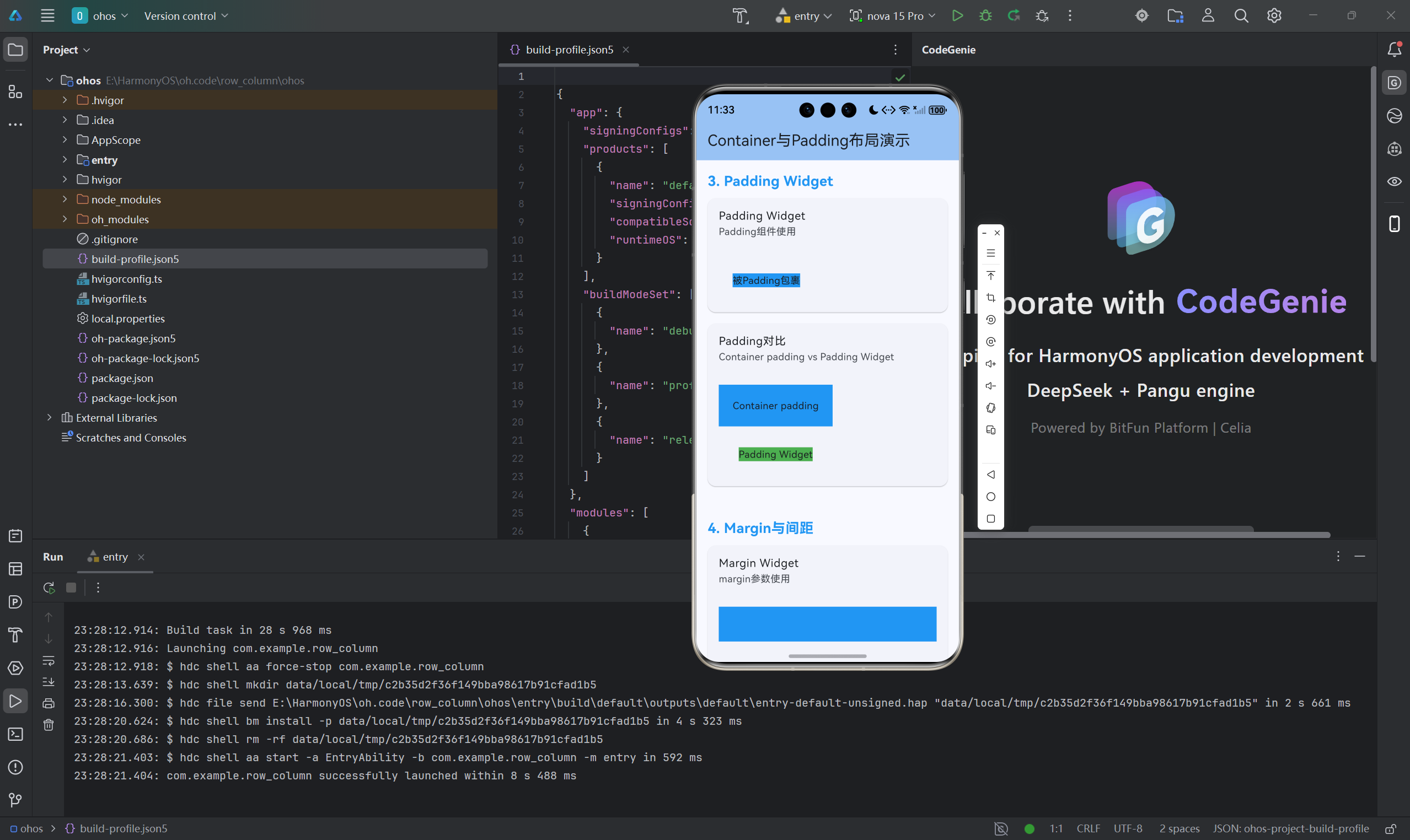Click the Rerun icon in Run panel
Image resolution: width=1410 pixels, height=840 pixels.
tap(49, 588)
